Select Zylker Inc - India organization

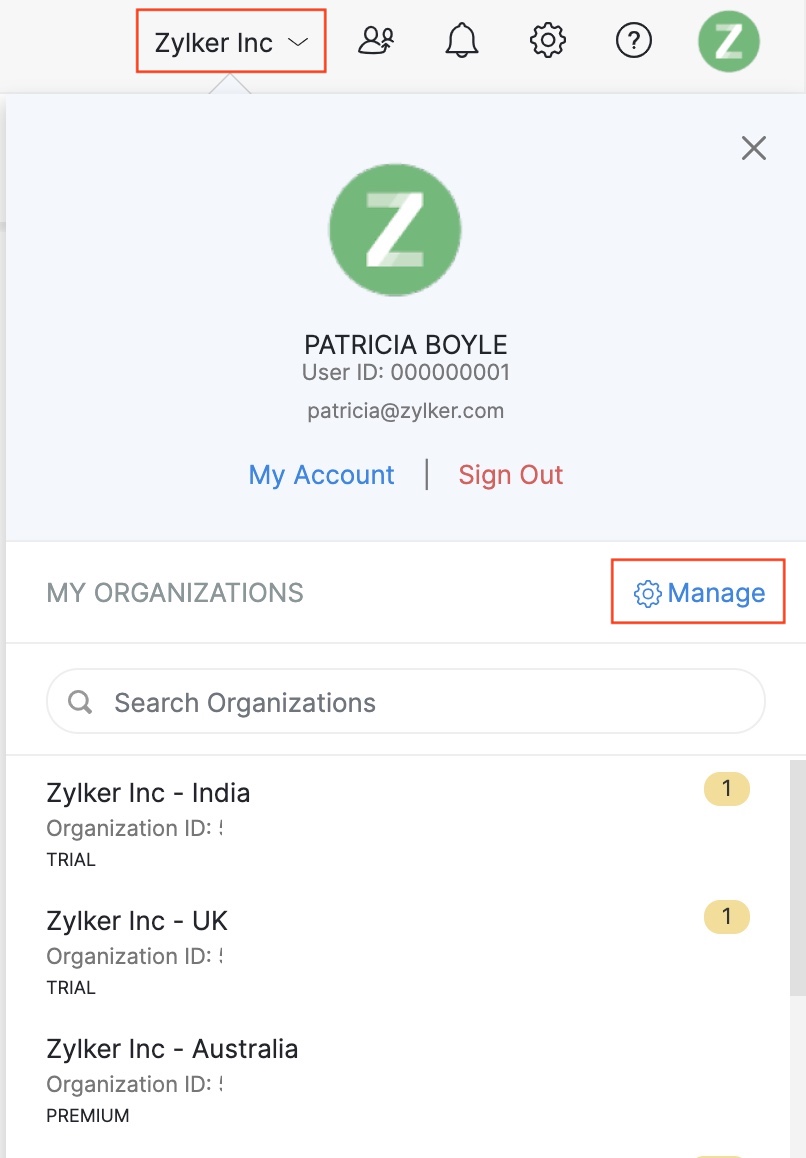coord(148,792)
